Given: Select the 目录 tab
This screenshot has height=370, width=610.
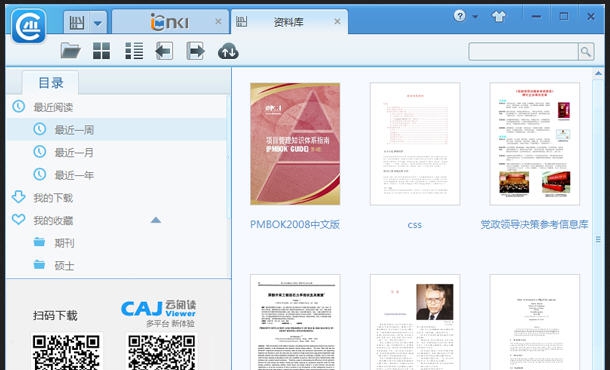Looking at the screenshot, I should pos(51,83).
